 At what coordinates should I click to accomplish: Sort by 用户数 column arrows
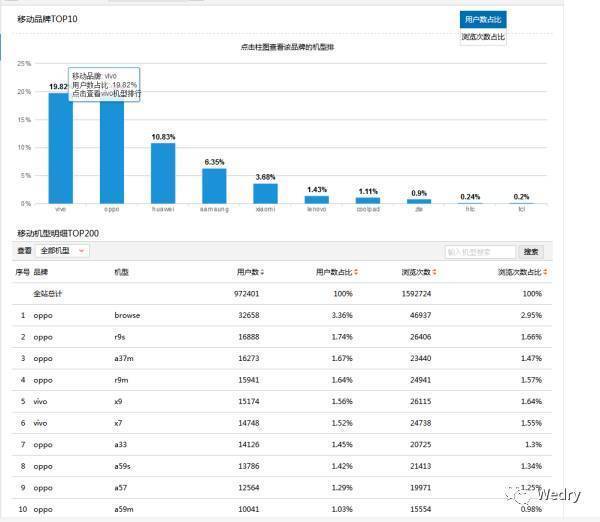[262, 272]
